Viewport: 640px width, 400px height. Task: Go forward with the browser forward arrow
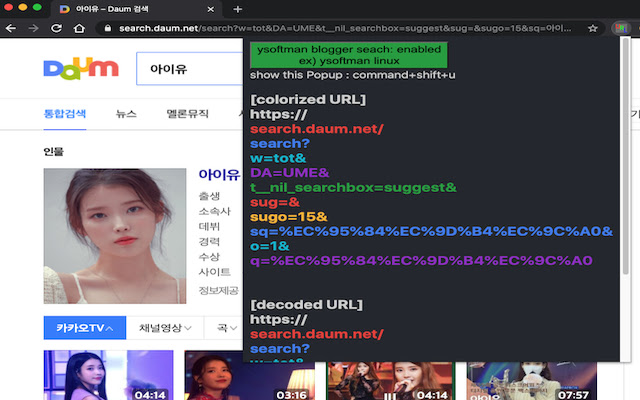point(33,28)
